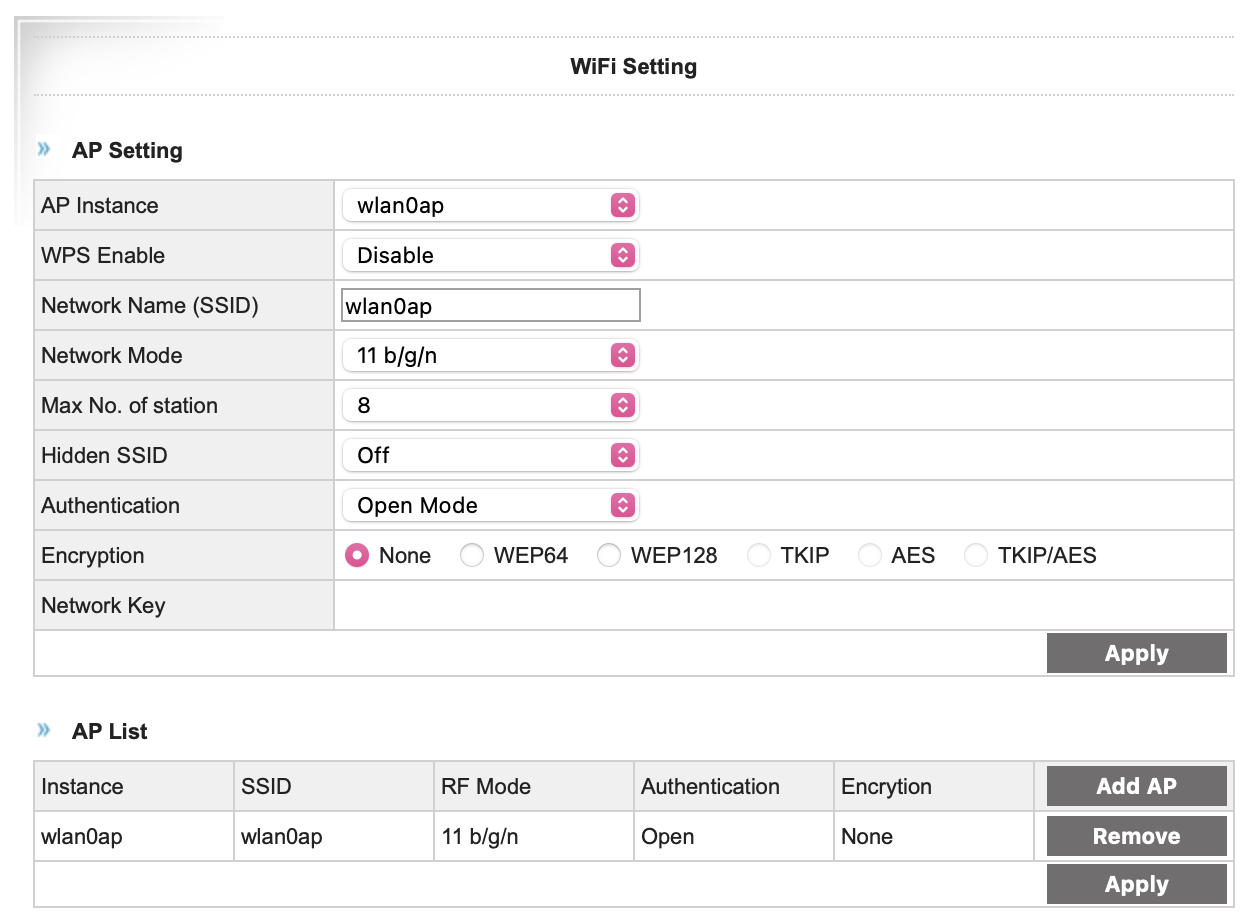Screen dimensions: 1252x924
Task: Click the AP List section arrow icon
Action: click(44, 730)
